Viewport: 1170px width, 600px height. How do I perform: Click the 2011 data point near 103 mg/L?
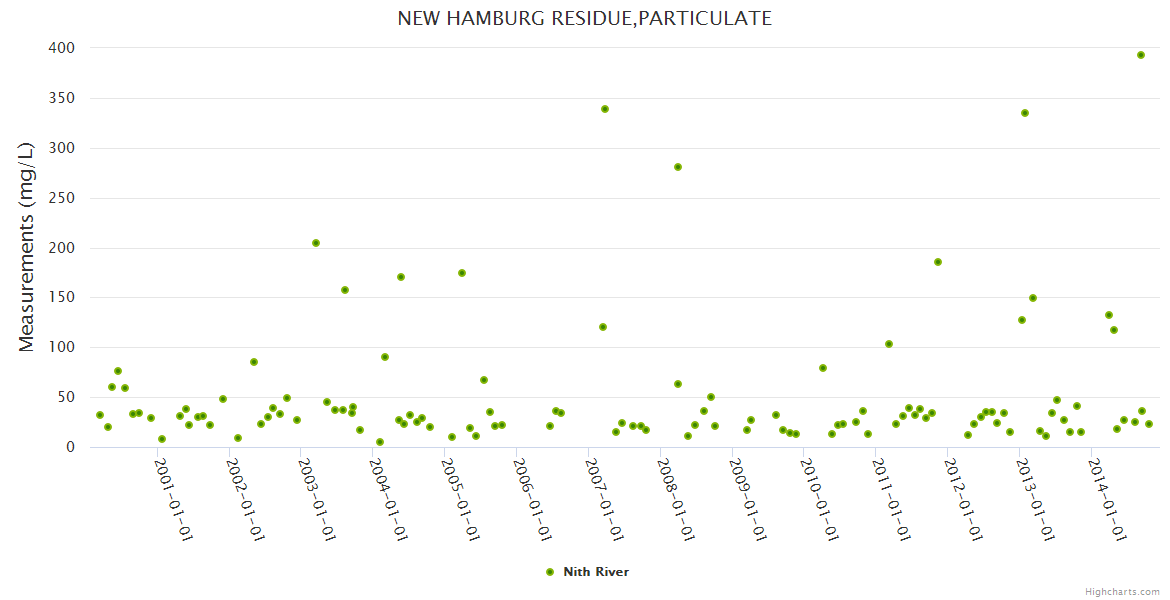coord(889,344)
